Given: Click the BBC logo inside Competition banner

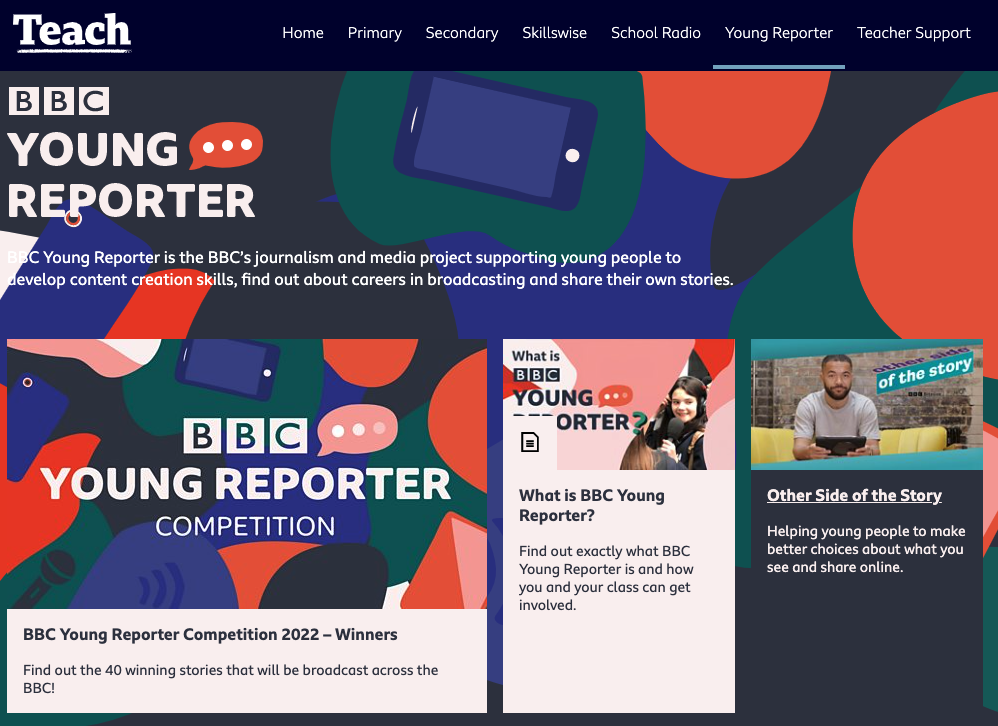Looking at the screenshot, I should 245,436.
